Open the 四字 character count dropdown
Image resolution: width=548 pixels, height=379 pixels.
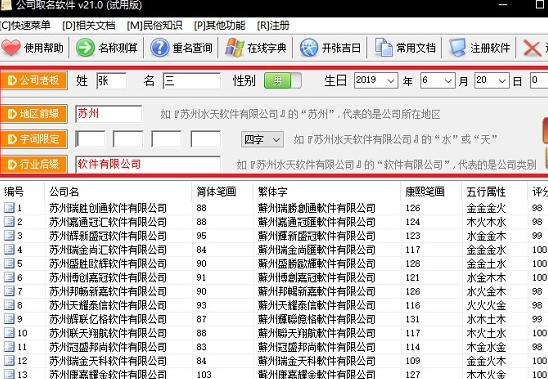(x=262, y=140)
